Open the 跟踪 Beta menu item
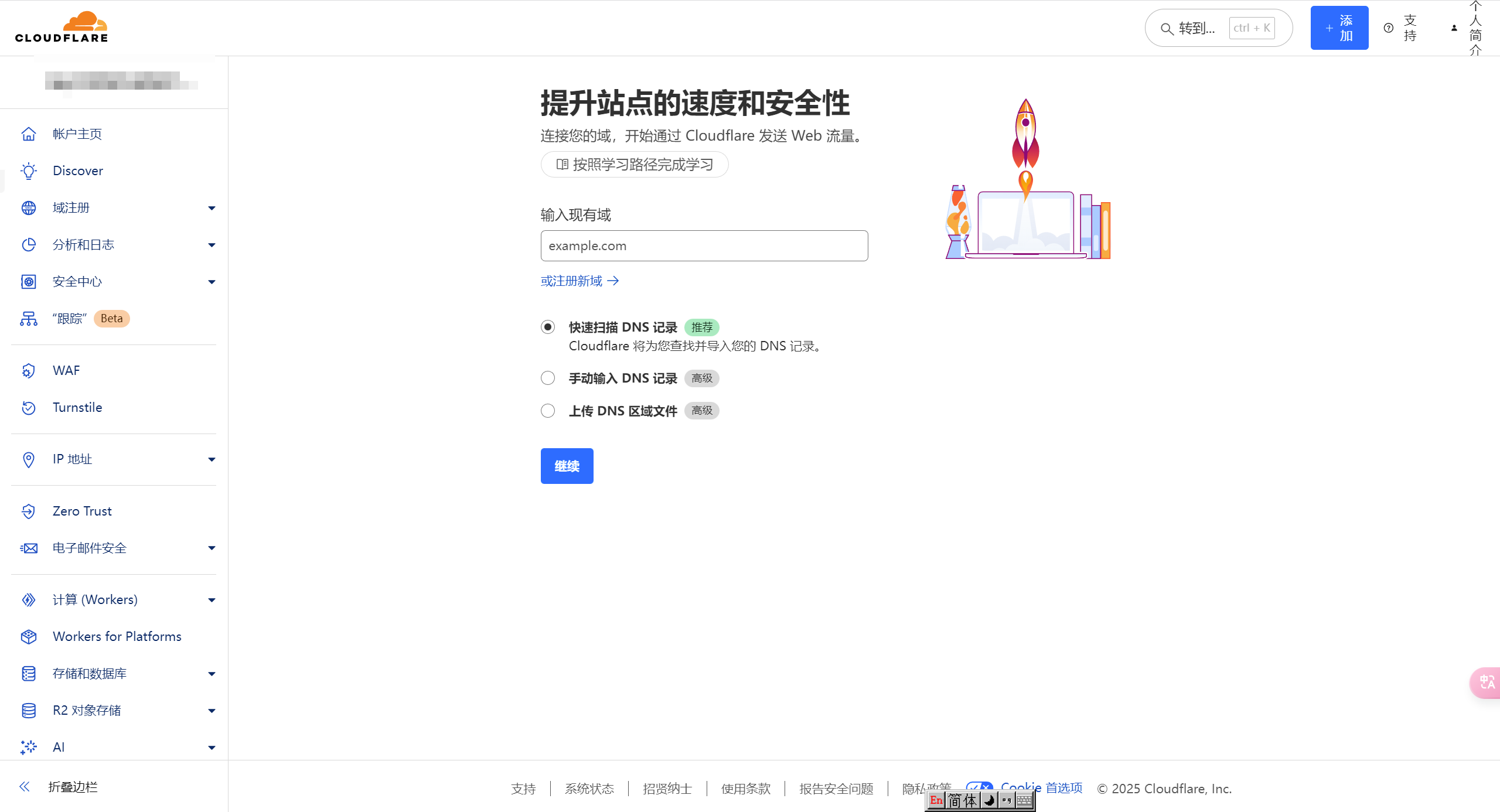Screen dimensions: 1500x812 70,319
